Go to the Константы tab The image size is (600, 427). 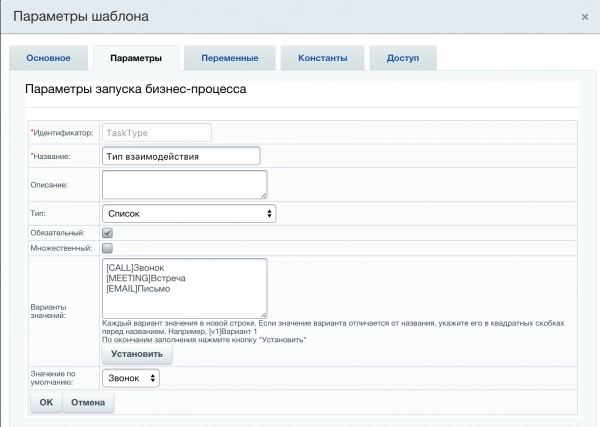coord(322,58)
